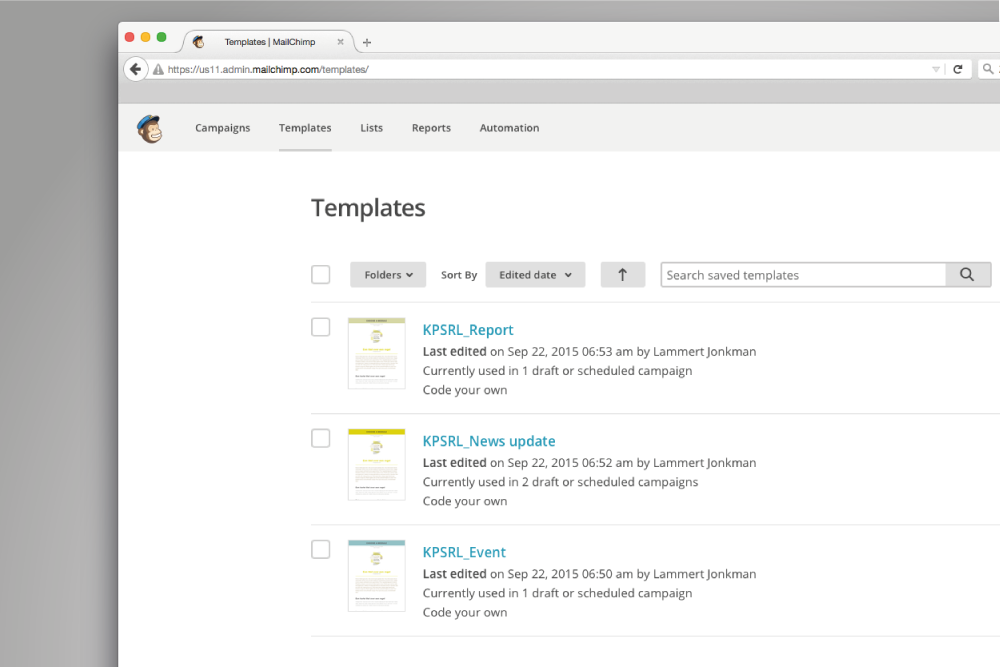Open the KPSRL_Report template link

467,330
